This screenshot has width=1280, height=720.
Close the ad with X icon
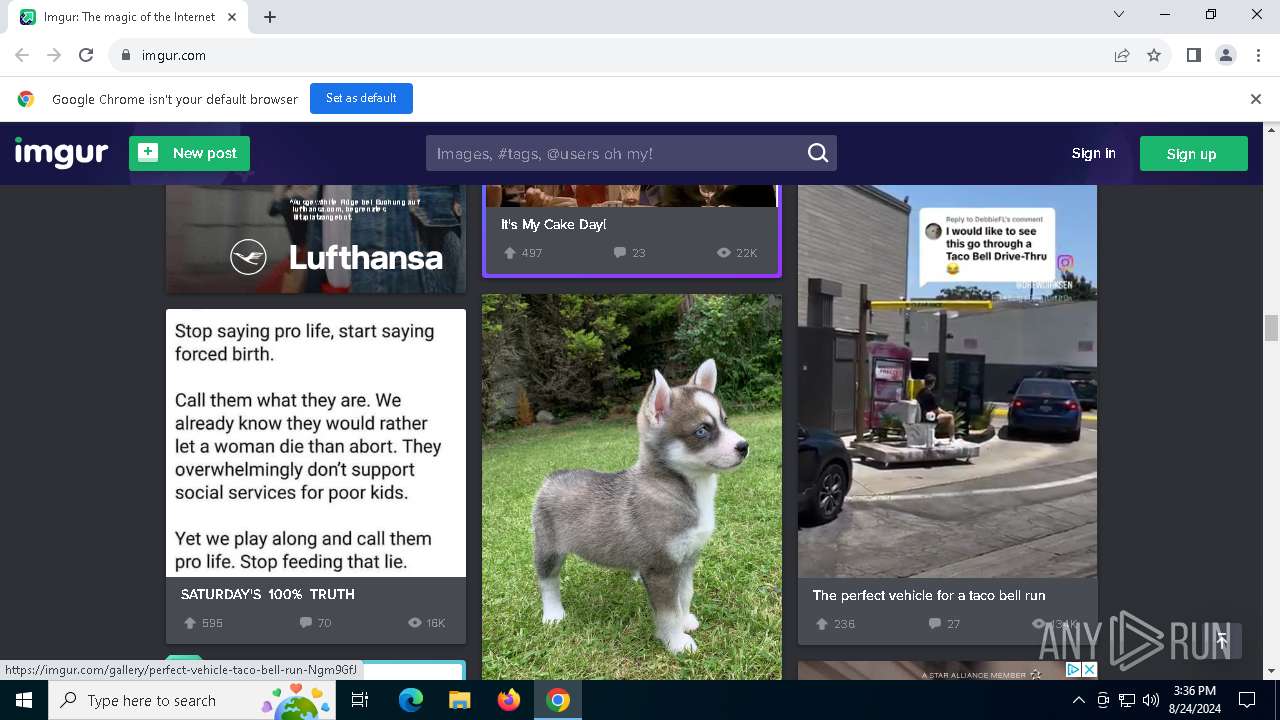(x=1089, y=670)
